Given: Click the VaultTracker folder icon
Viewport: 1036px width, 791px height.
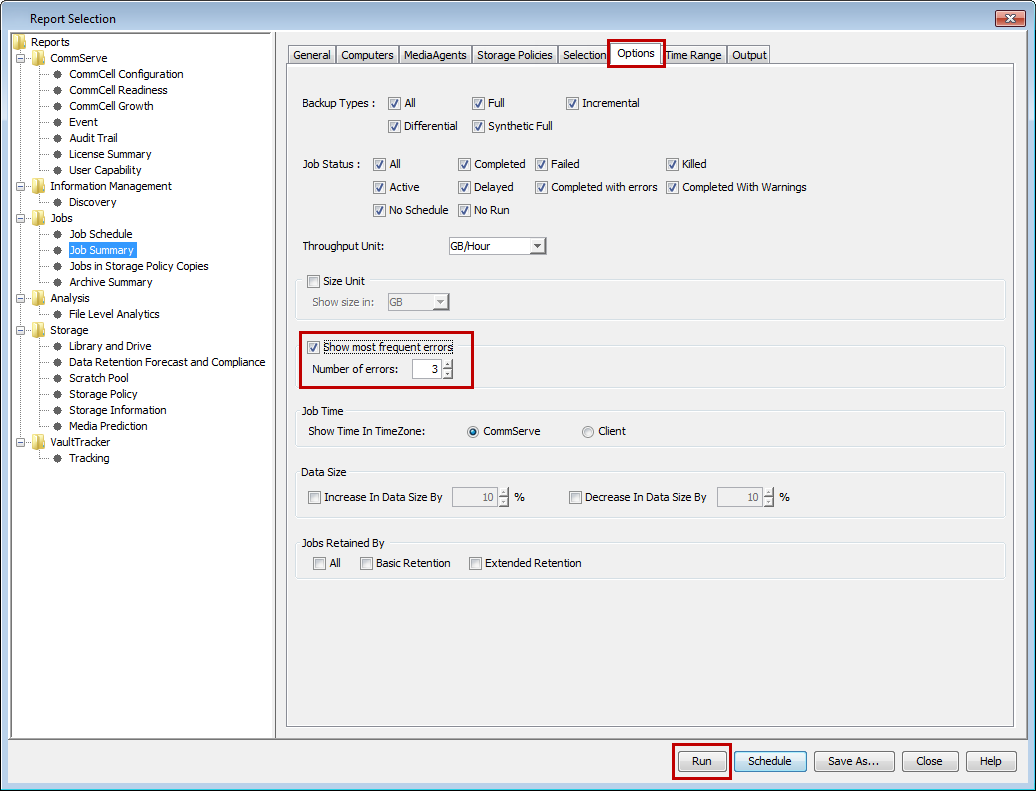Looking at the screenshot, I should coord(39,442).
